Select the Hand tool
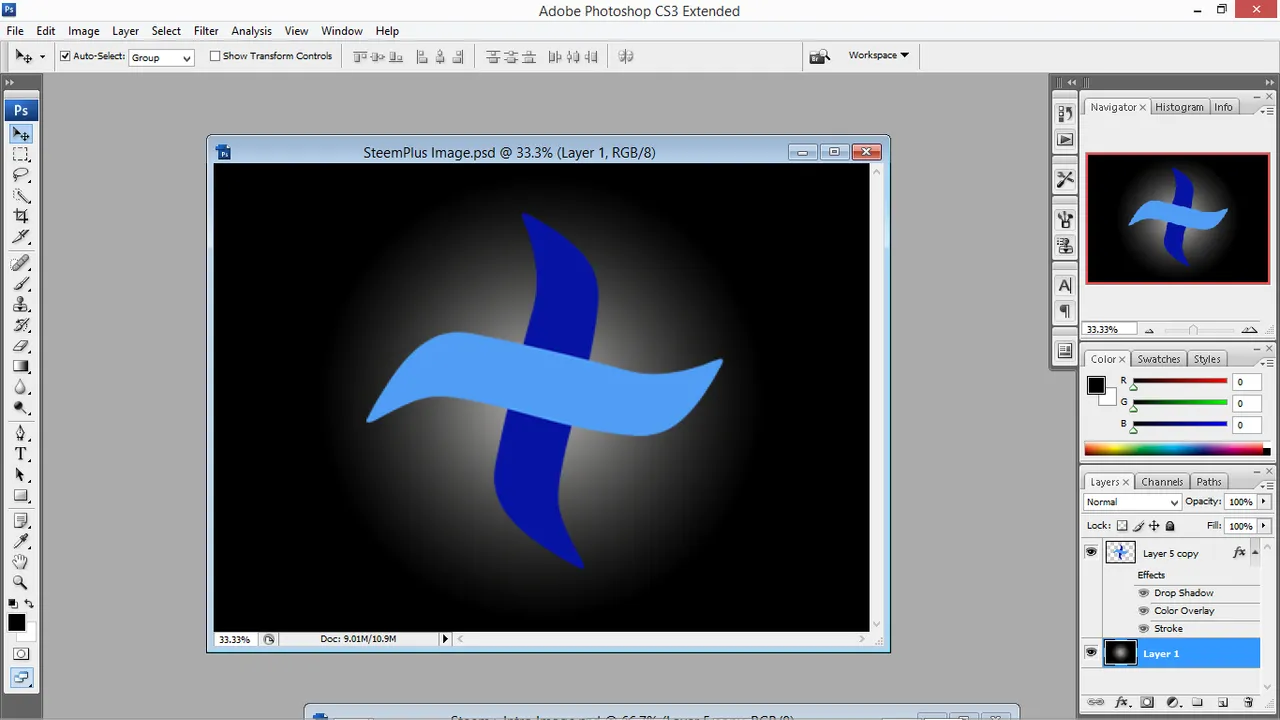The height and width of the screenshot is (720, 1280). (x=21, y=562)
